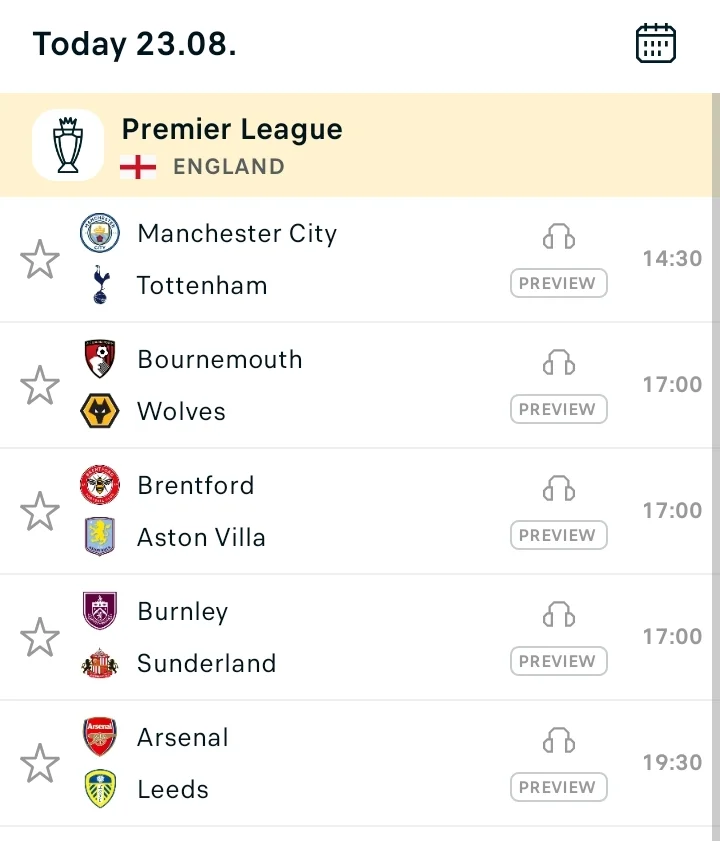This screenshot has width=720, height=841.
Task: Click the Wolves club crest
Action: [x=100, y=411]
